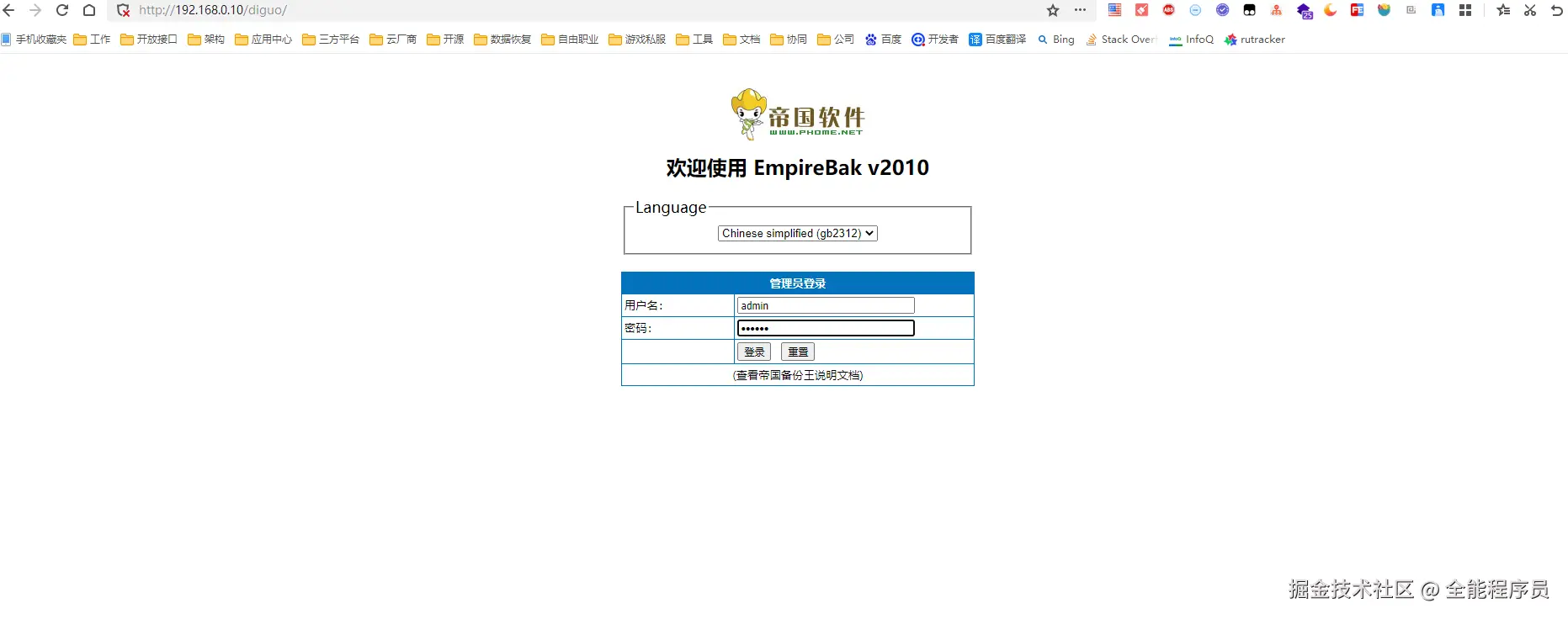1568x619 pixels.
Task: Open the extension with badge 25
Action: [x=1305, y=11]
